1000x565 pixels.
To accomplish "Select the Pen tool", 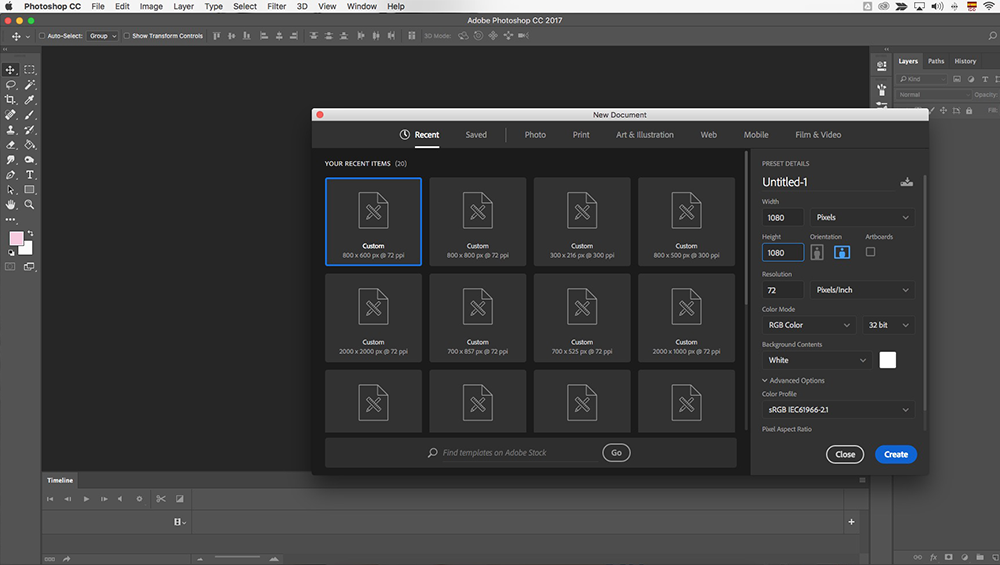I will point(11,175).
